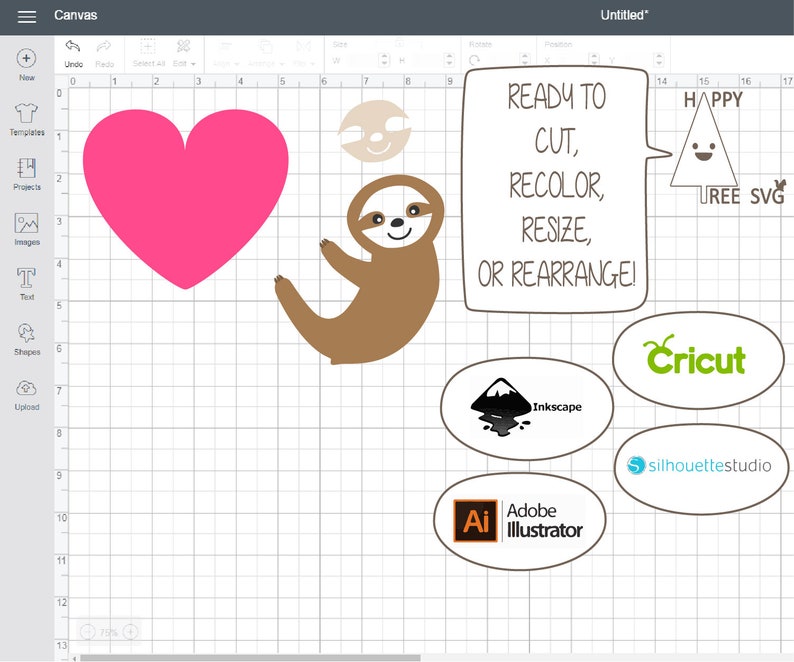Image resolution: width=794 pixels, height=662 pixels.
Task: Click the Position X stepper
Action: [x=594, y=60]
